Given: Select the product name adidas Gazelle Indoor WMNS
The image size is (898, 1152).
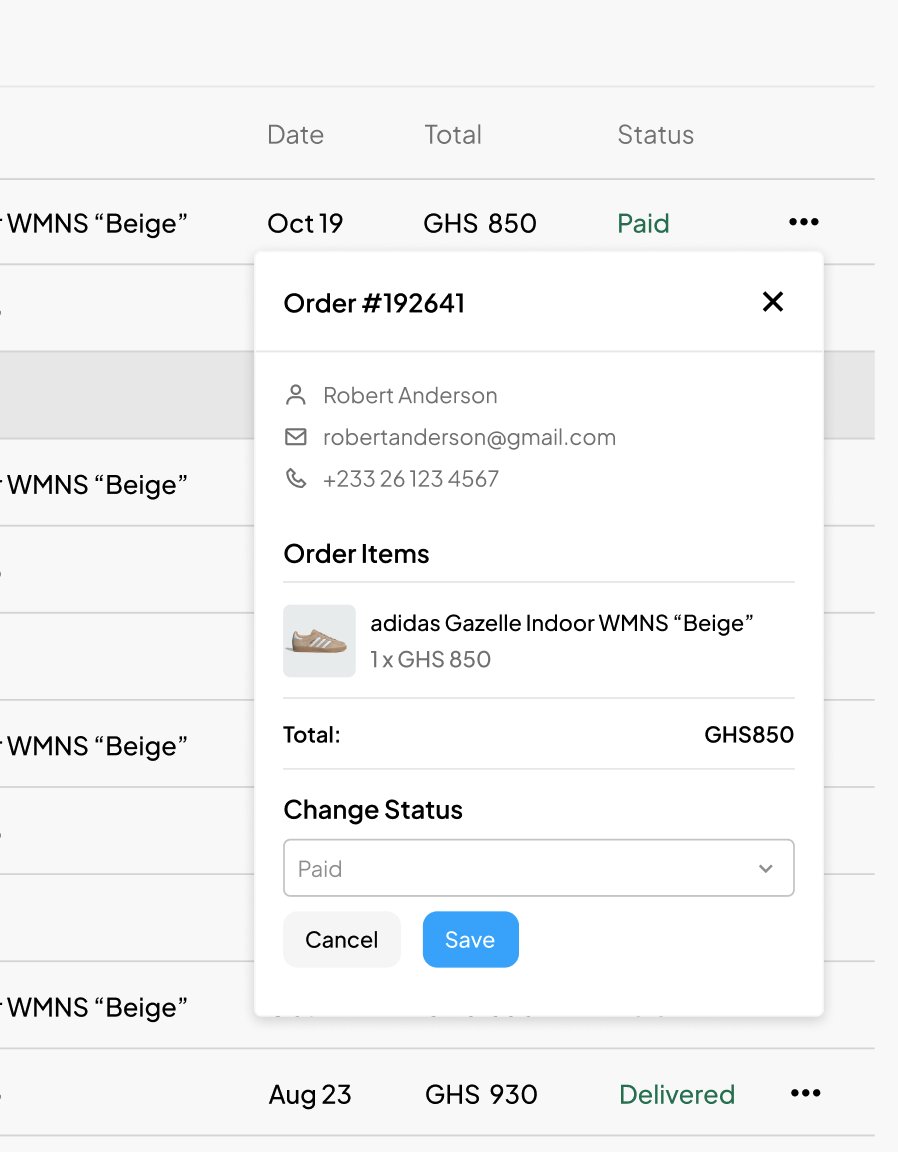Looking at the screenshot, I should (x=561, y=623).
